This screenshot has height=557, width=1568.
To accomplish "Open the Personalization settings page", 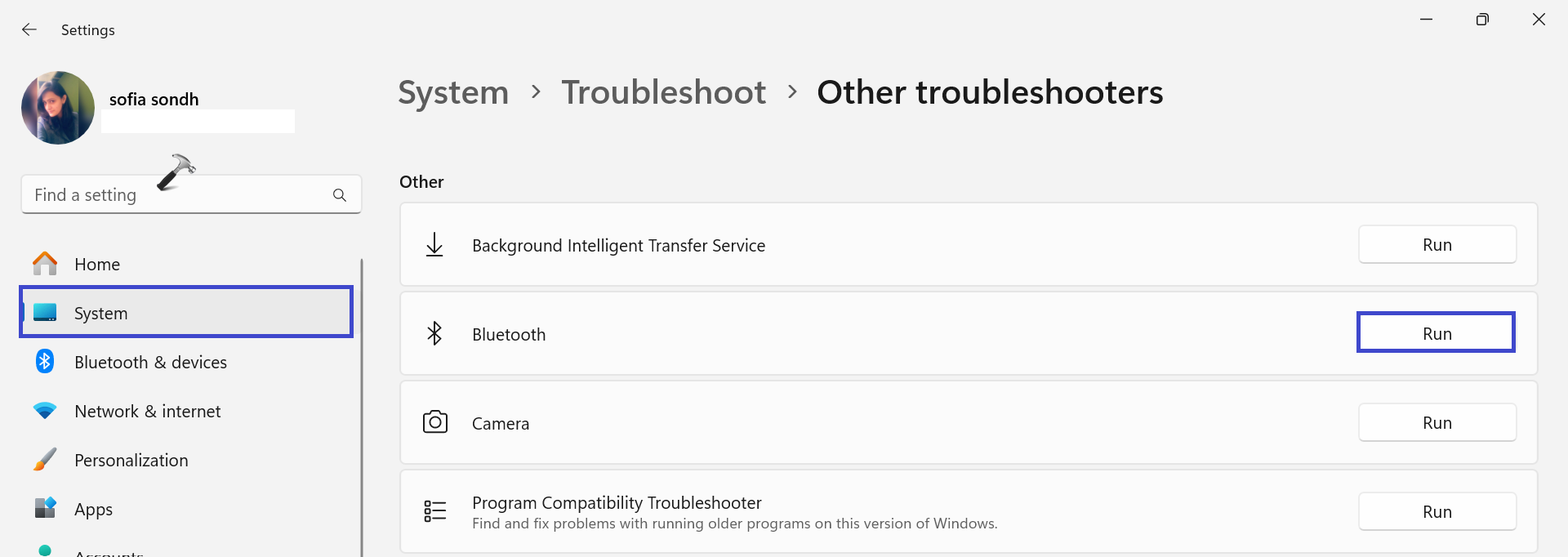I will tap(131, 461).
